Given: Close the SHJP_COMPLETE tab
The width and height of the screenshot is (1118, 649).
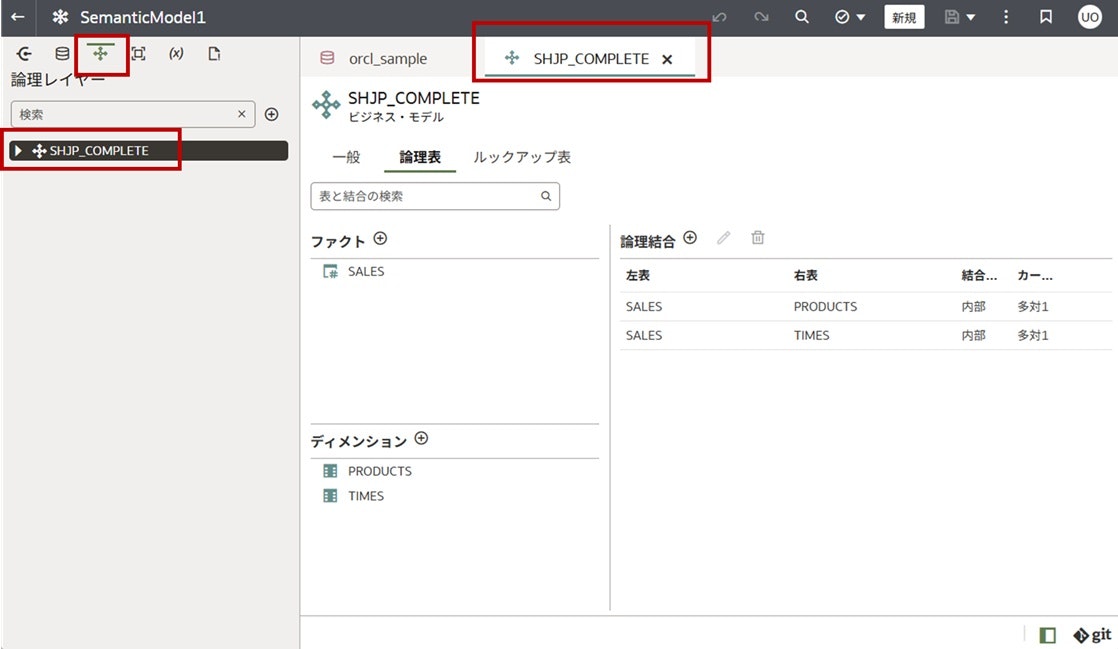Looking at the screenshot, I should tap(667, 59).
